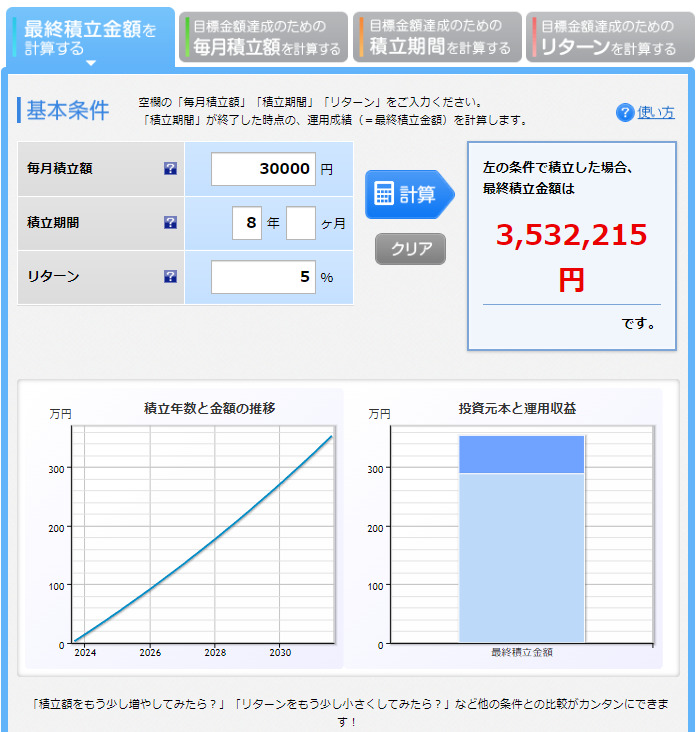Click the 積立年数と金額の推移 chart title
The height and width of the screenshot is (732, 698).
point(210,408)
